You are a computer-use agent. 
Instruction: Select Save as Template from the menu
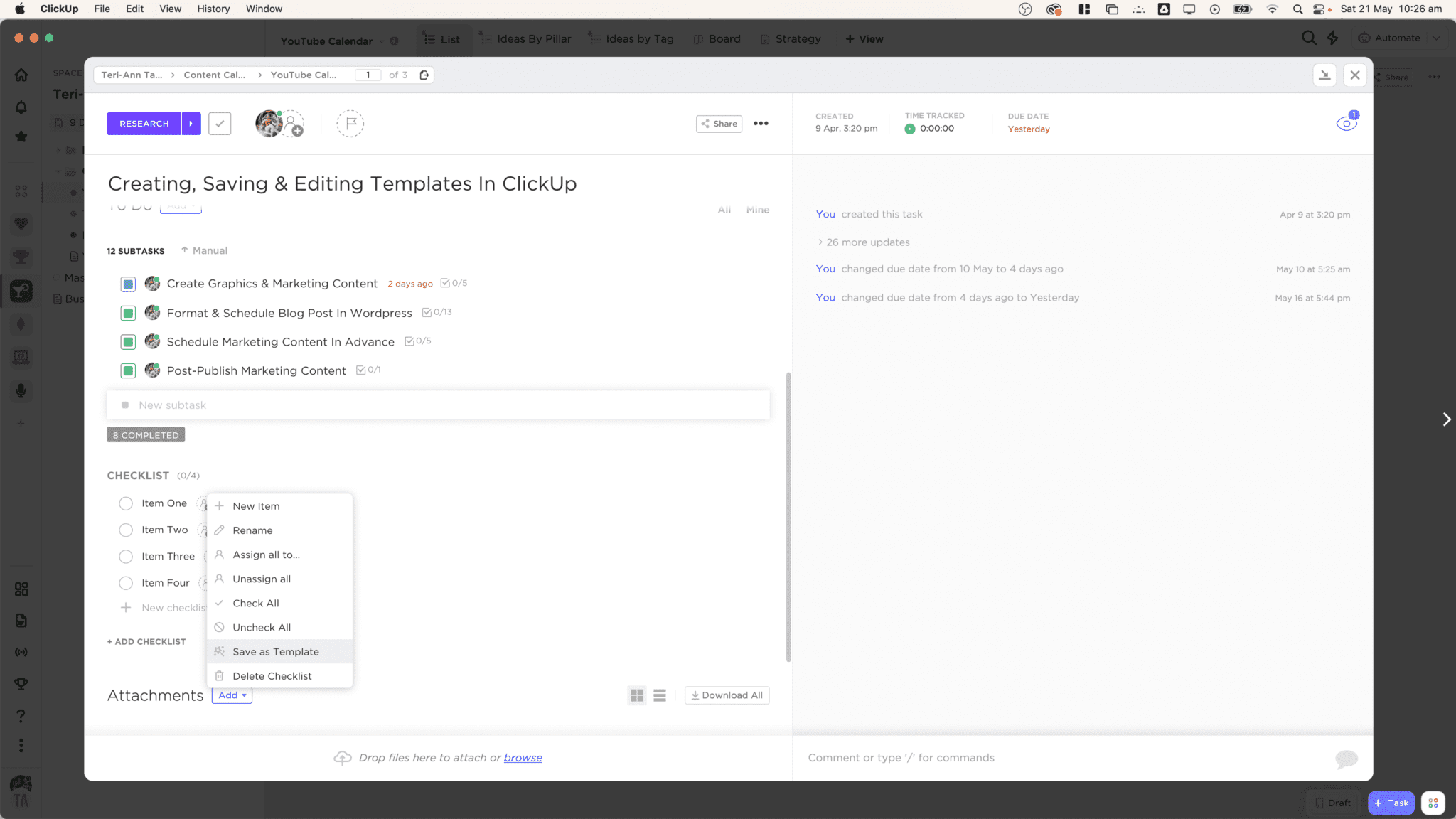click(x=276, y=651)
